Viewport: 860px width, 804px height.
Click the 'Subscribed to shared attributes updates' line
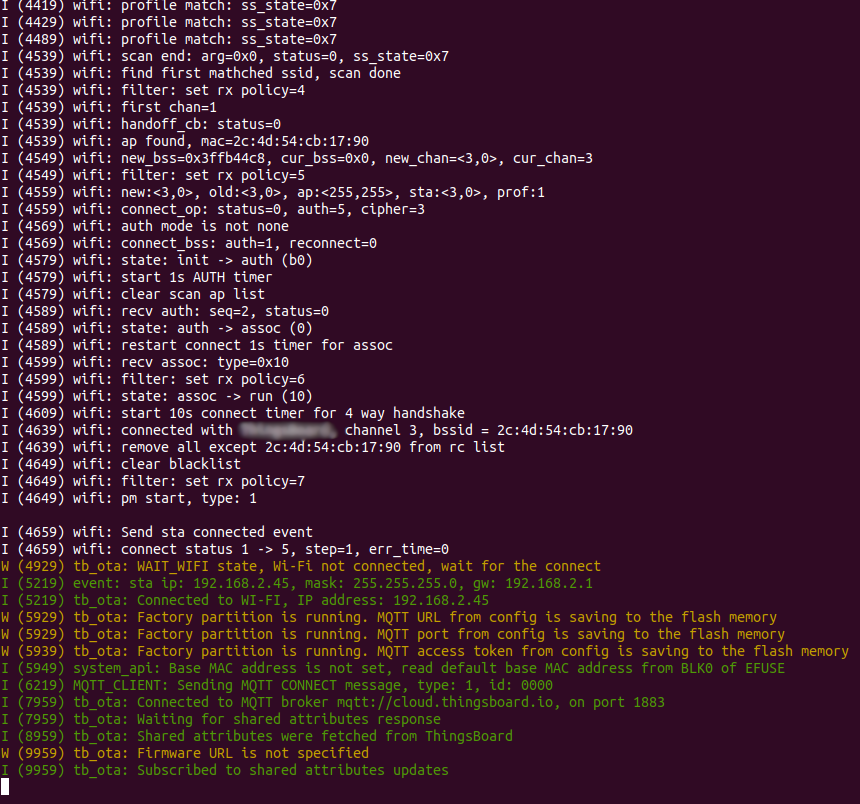(292, 770)
